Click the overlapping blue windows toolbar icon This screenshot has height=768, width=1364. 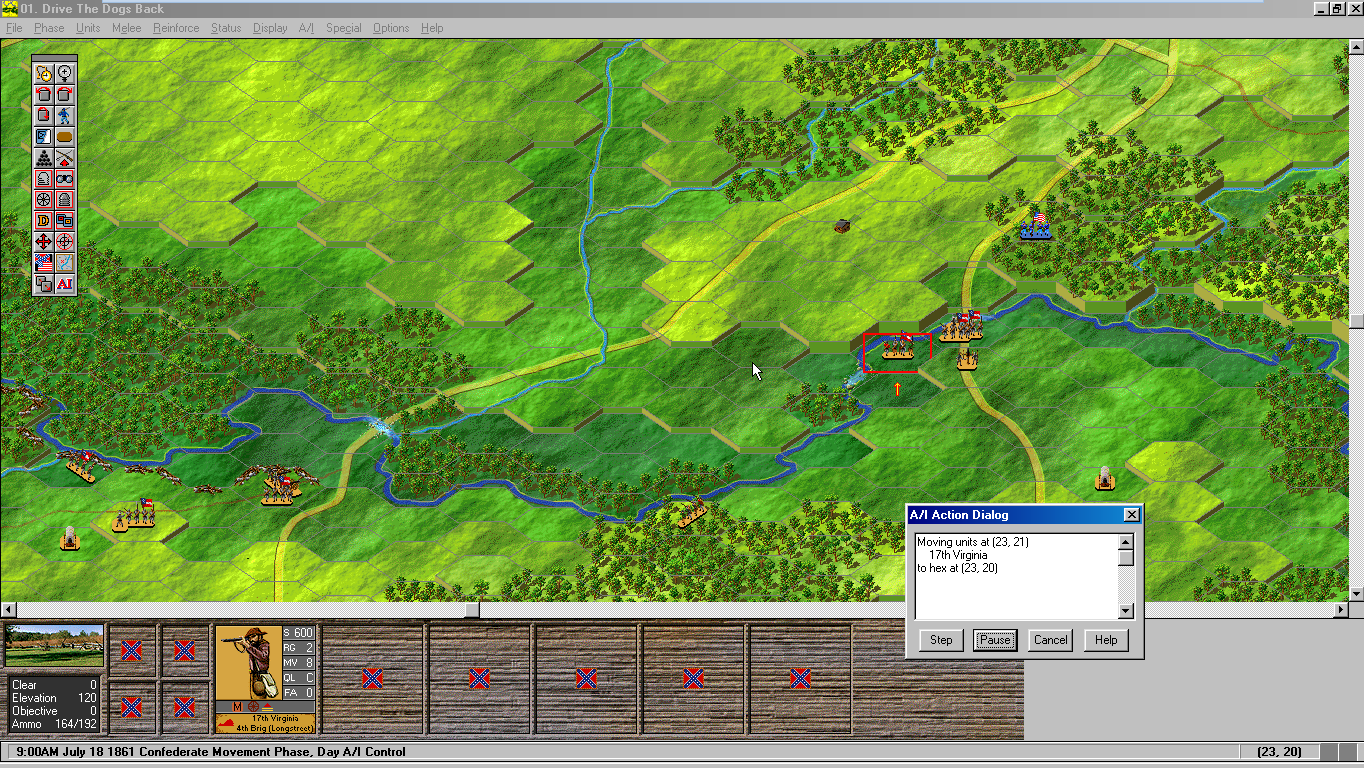64,220
